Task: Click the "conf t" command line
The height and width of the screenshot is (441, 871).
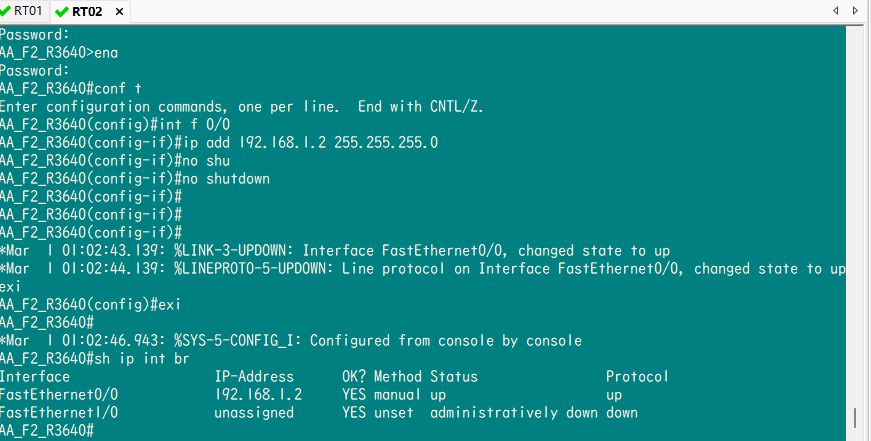Action: tap(70, 88)
